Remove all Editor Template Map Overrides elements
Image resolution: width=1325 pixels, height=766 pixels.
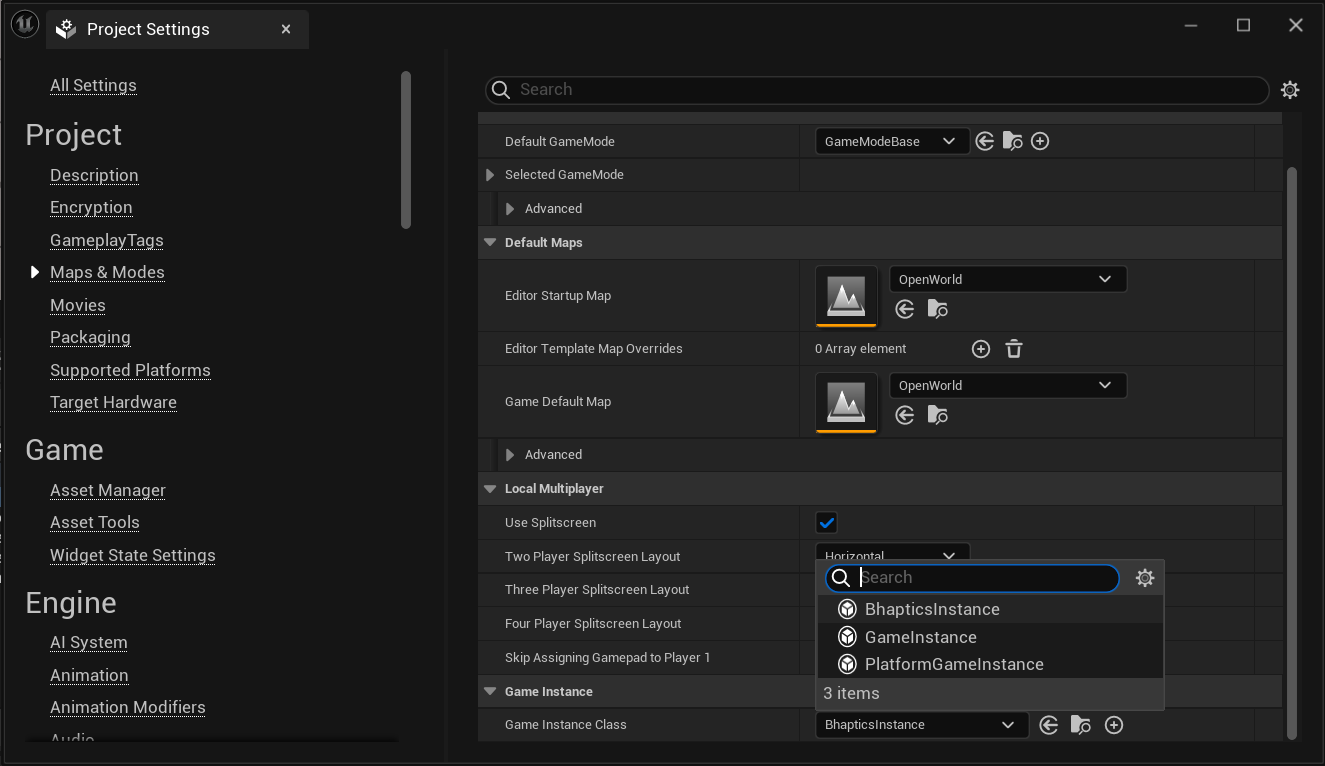coord(1014,349)
